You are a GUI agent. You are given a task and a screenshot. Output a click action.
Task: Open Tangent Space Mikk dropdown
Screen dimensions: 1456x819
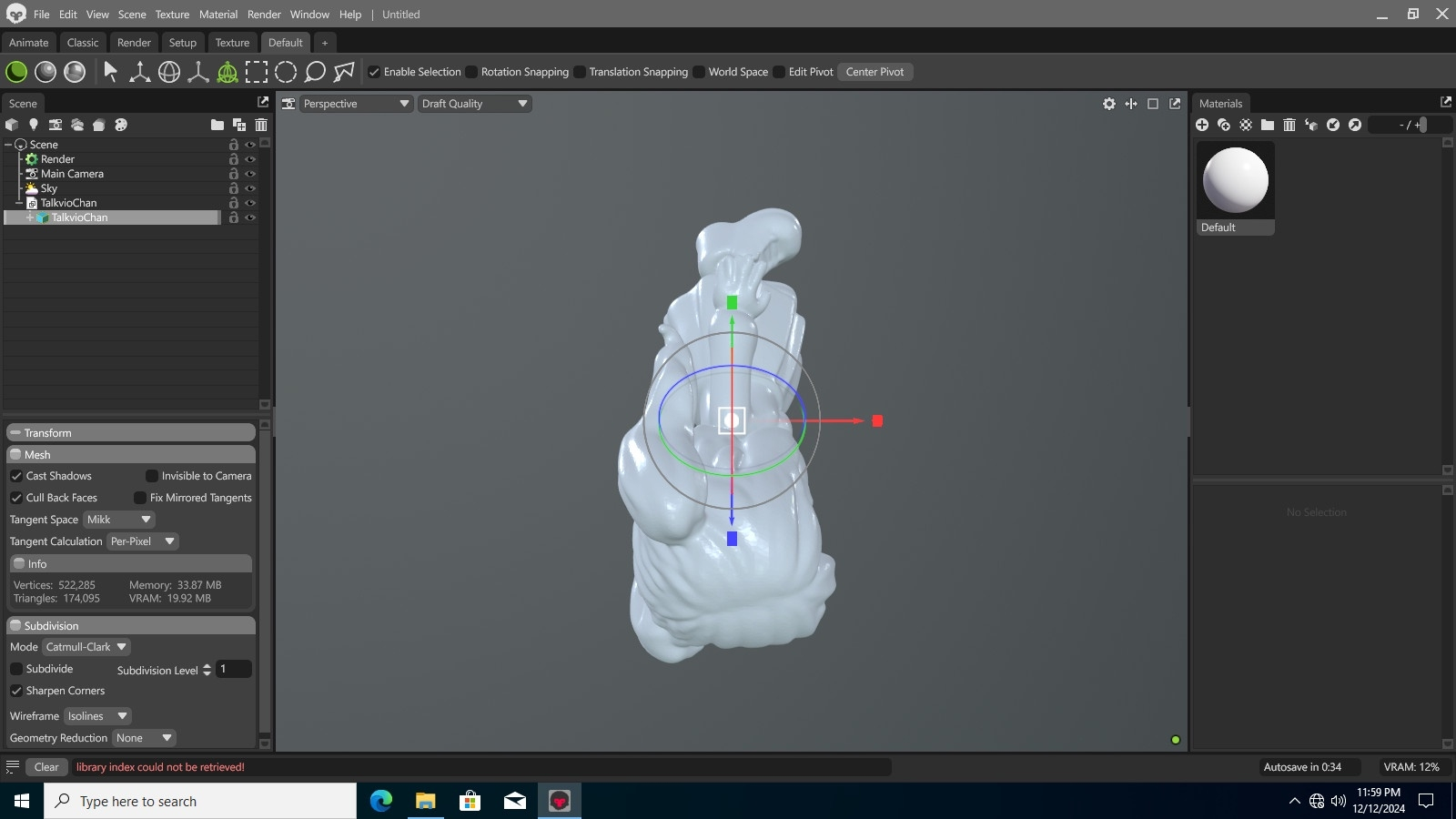tap(119, 520)
